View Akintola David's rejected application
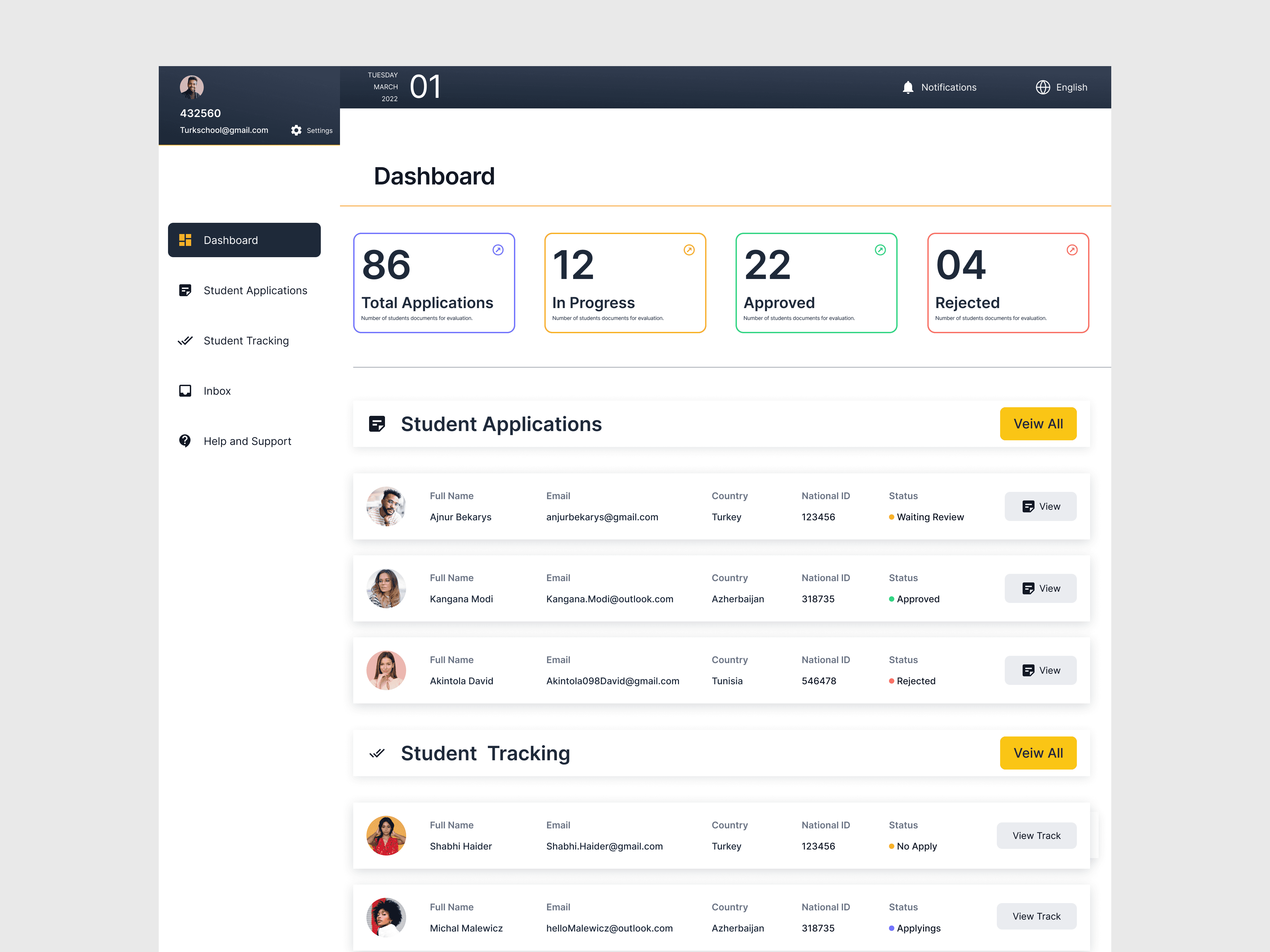Viewport: 1270px width, 952px height. pyautogui.click(x=1040, y=670)
